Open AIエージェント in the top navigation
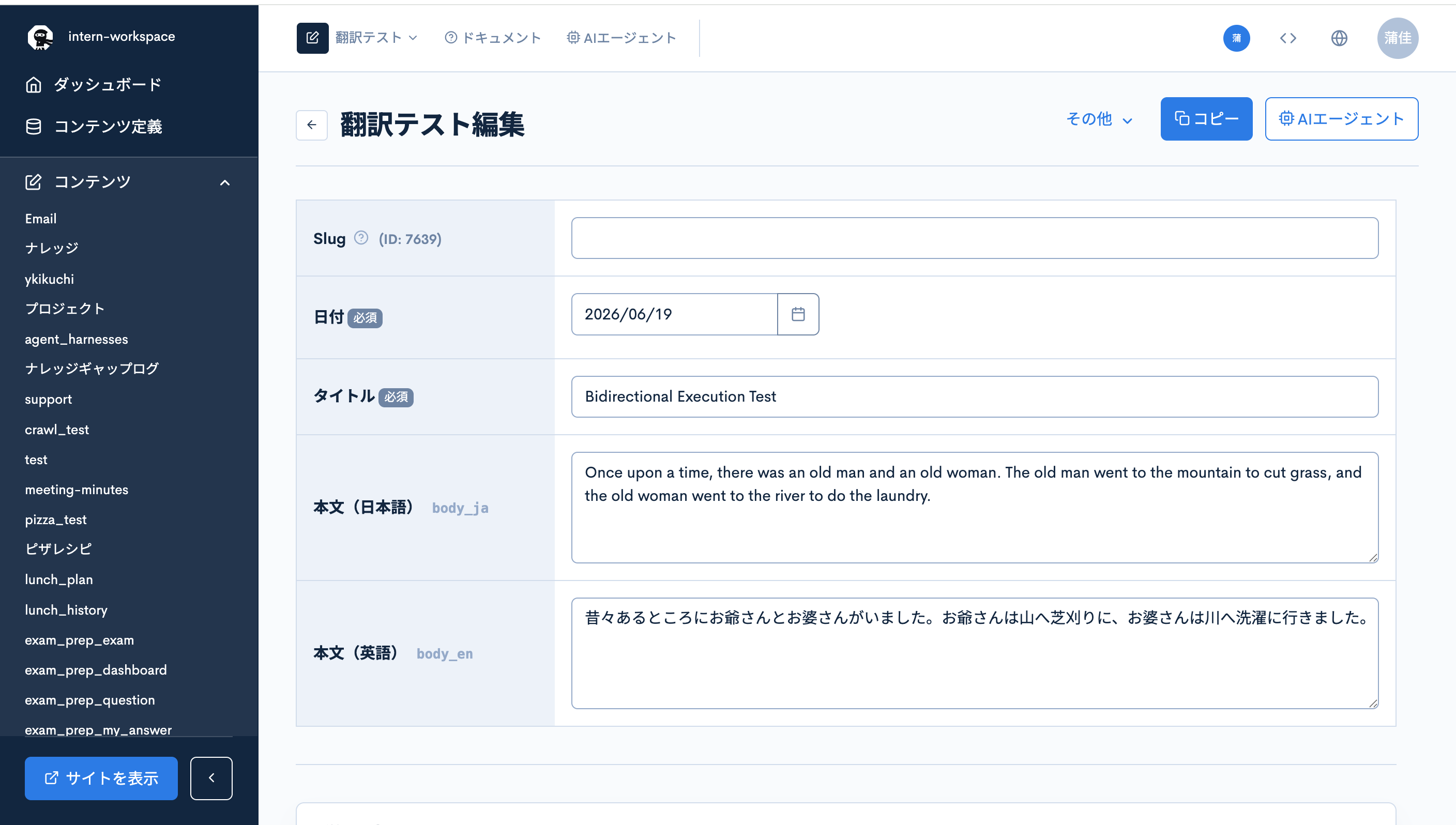The width and height of the screenshot is (1456, 825). [x=621, y=38]
